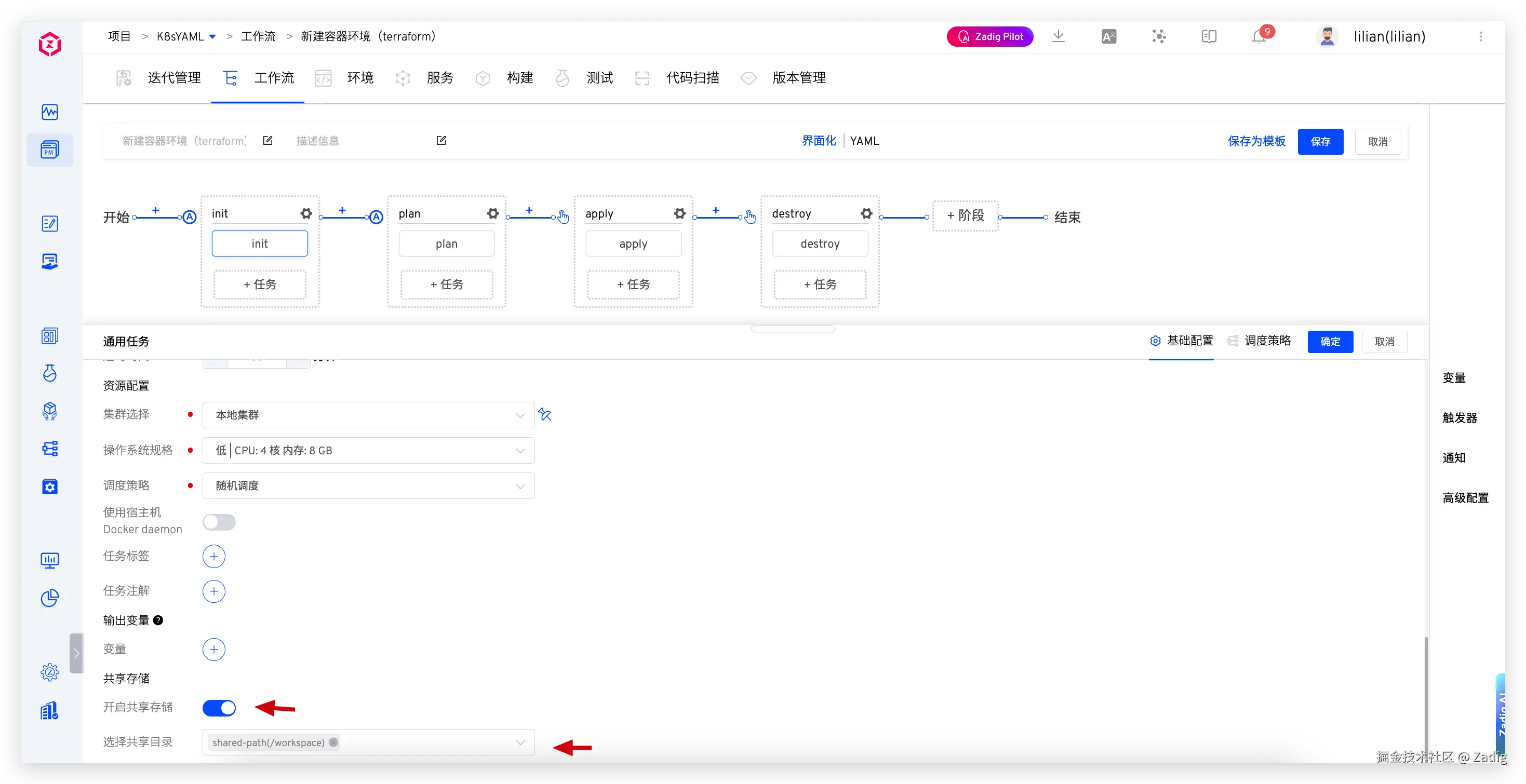
Task: Open the scheduling strategy dropdown
Action: tap(368, 485)
